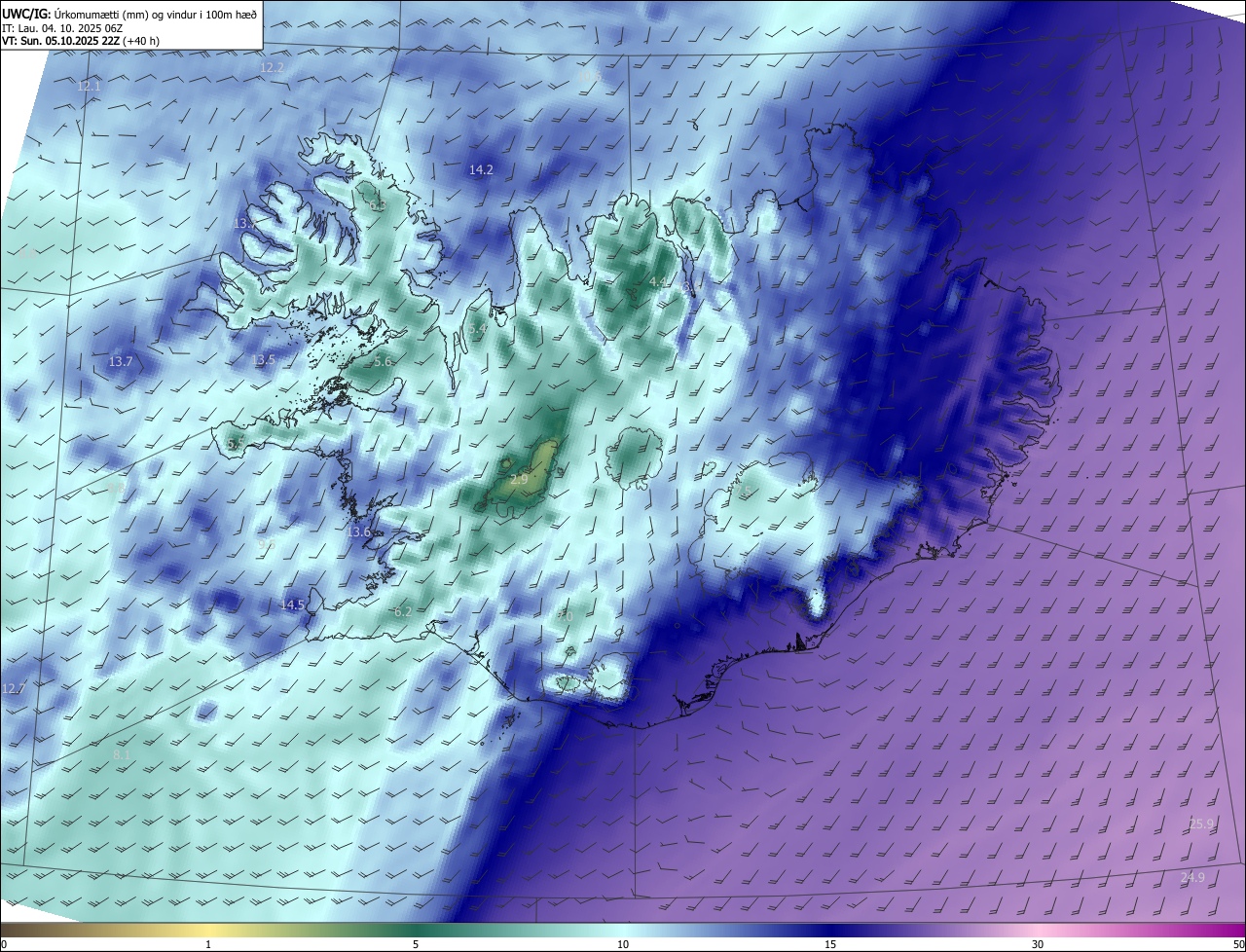
Task: Click the 2.9 value on the glacier
Action: 519,480
